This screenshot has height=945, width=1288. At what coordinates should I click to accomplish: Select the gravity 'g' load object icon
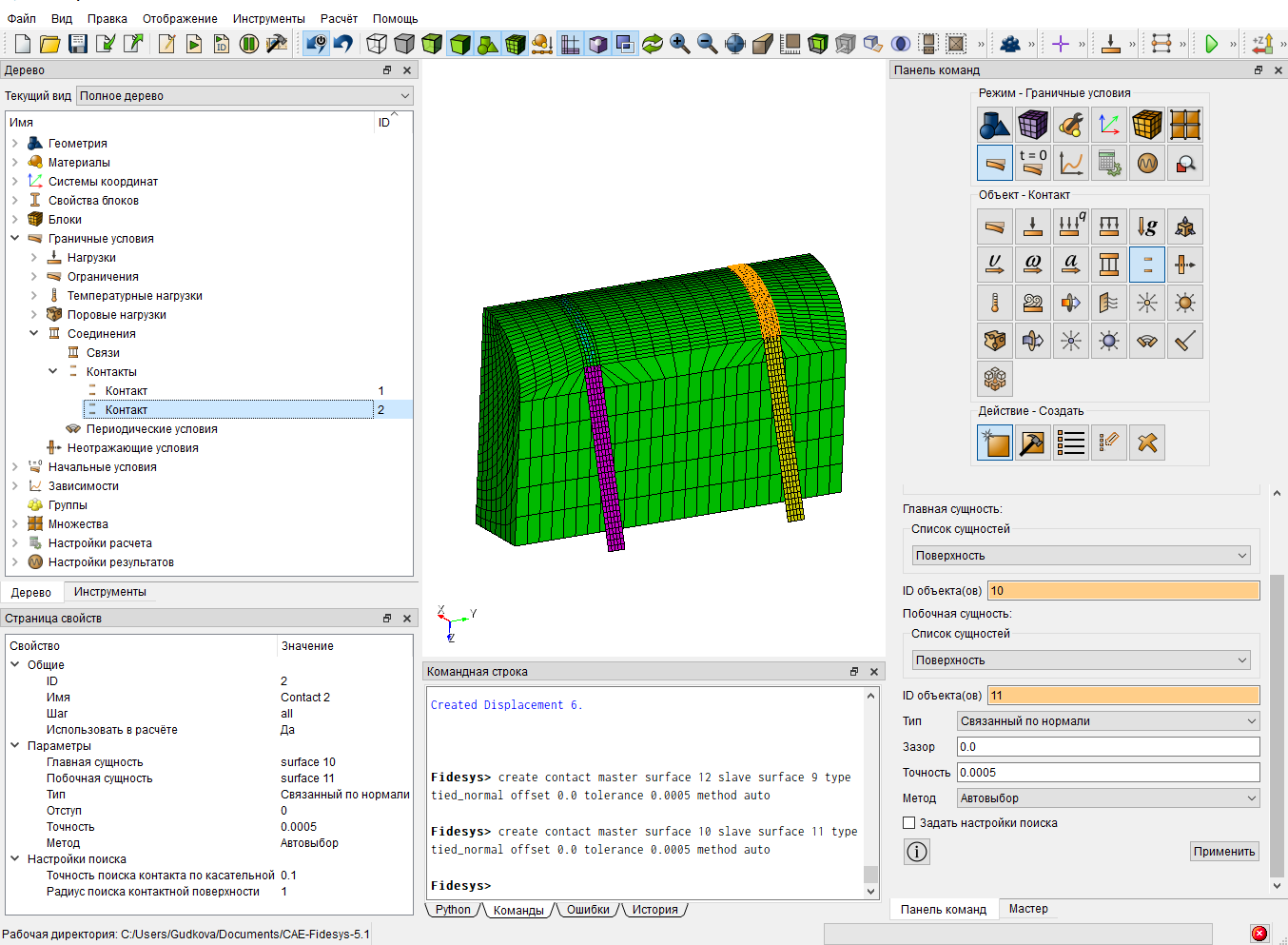pyautogui.click(x=1147, y=226)
